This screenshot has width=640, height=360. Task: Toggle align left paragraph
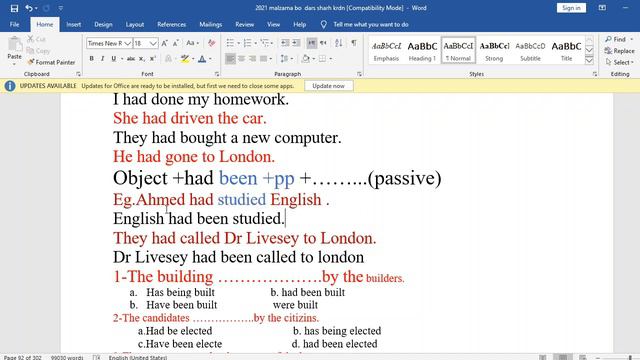[x=230, y=59]
